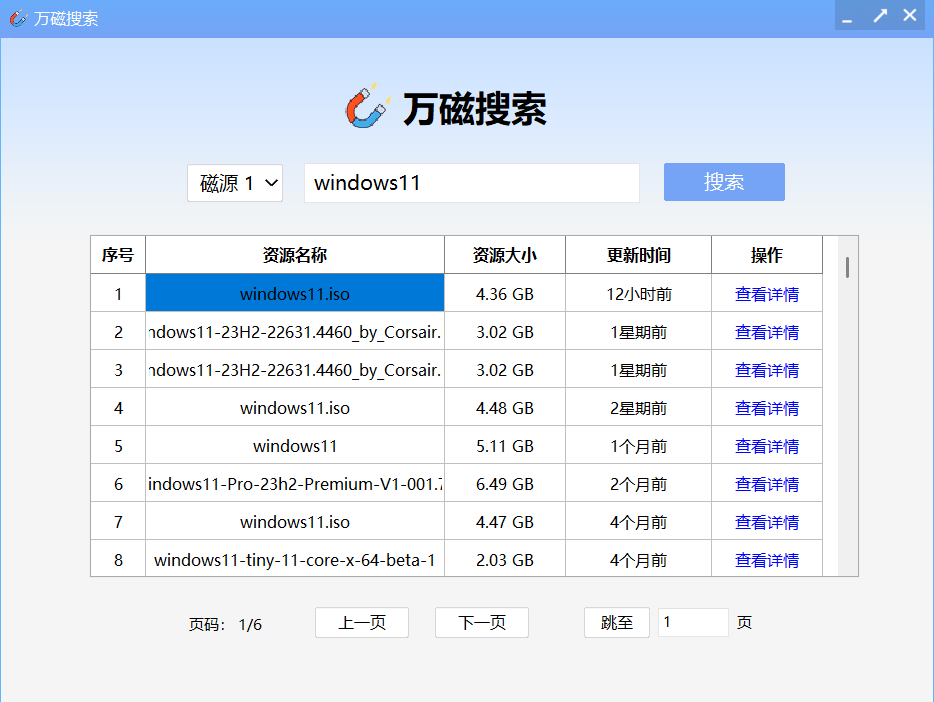
Task: Select the Pro-23h2-Premium name in row 6
Action: pos(295,483)
